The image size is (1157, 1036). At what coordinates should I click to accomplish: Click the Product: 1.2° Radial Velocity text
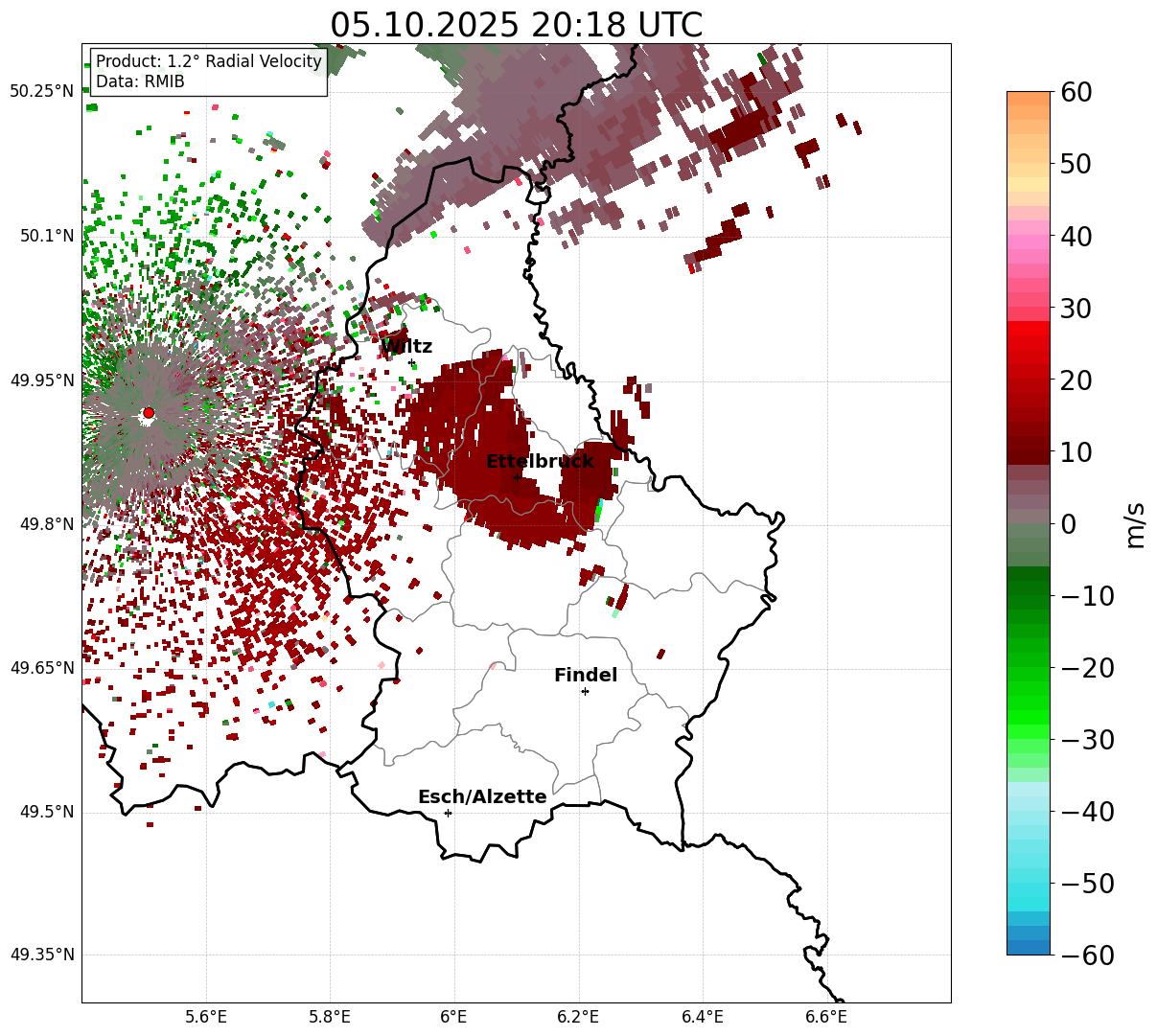click(x=209, y=61)
